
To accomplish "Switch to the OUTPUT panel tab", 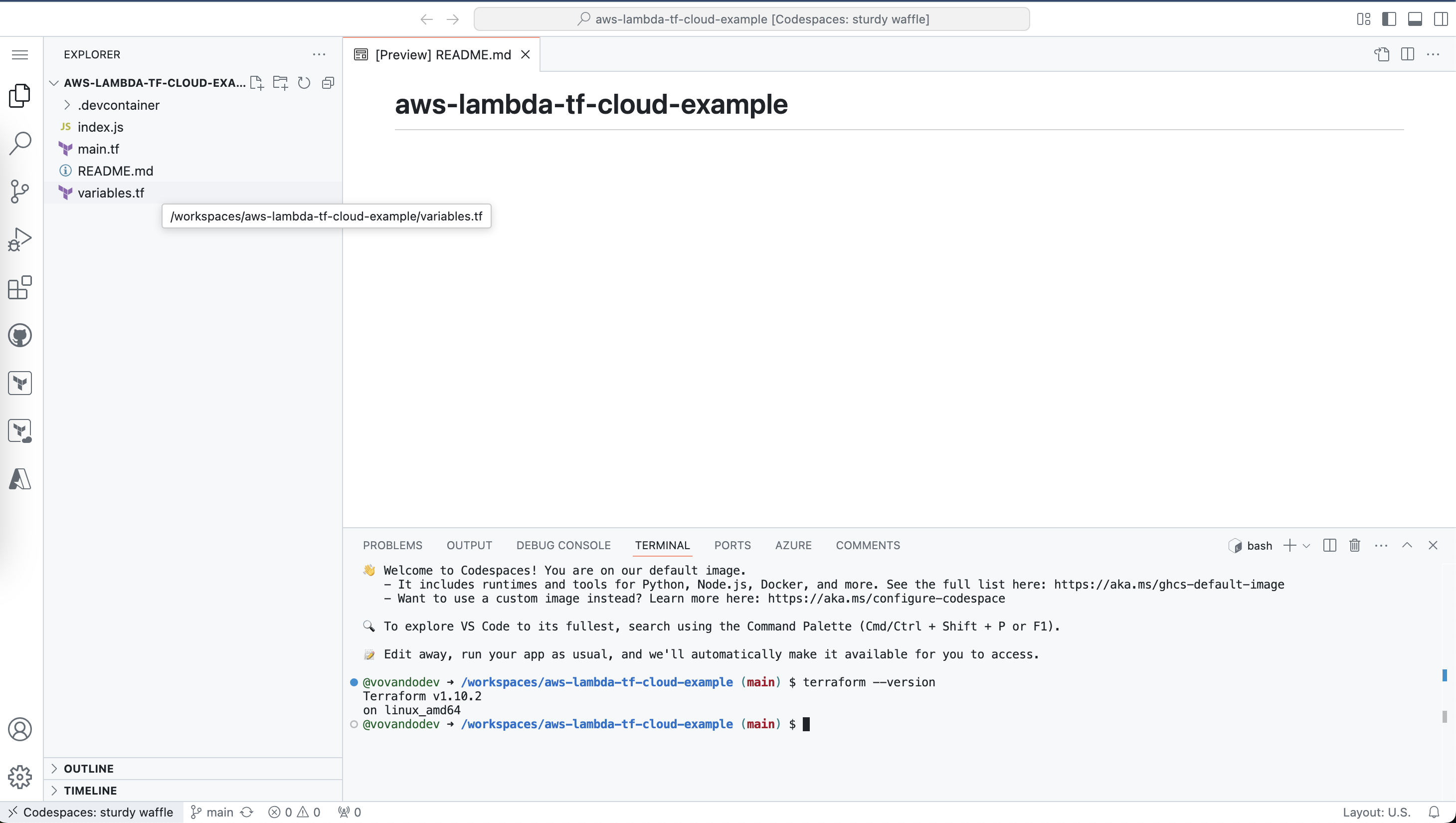I will (x=469, y=546).
